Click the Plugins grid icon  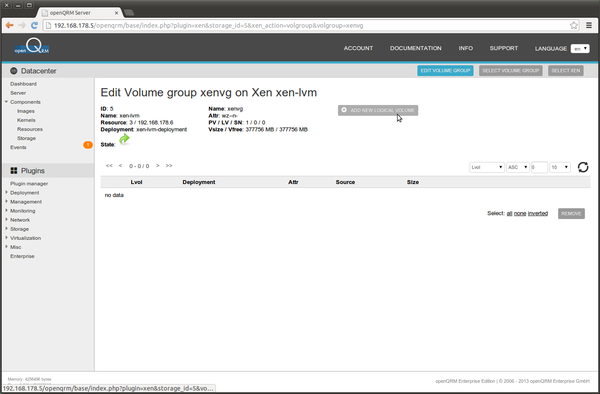click(14, 171)
